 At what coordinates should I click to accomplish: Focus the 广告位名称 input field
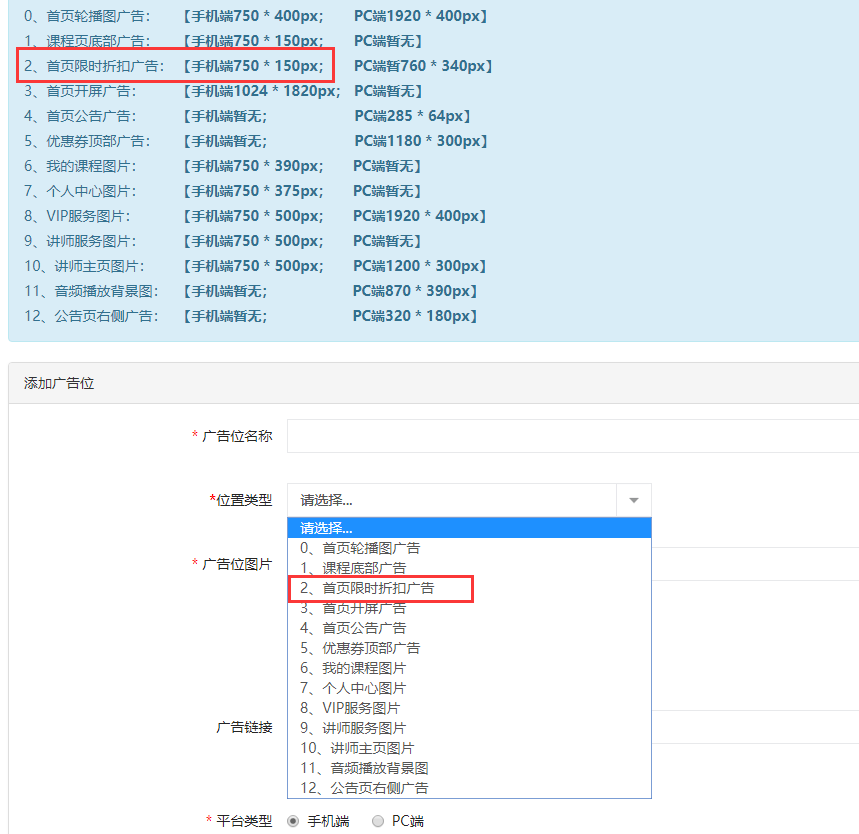(573, 436)
